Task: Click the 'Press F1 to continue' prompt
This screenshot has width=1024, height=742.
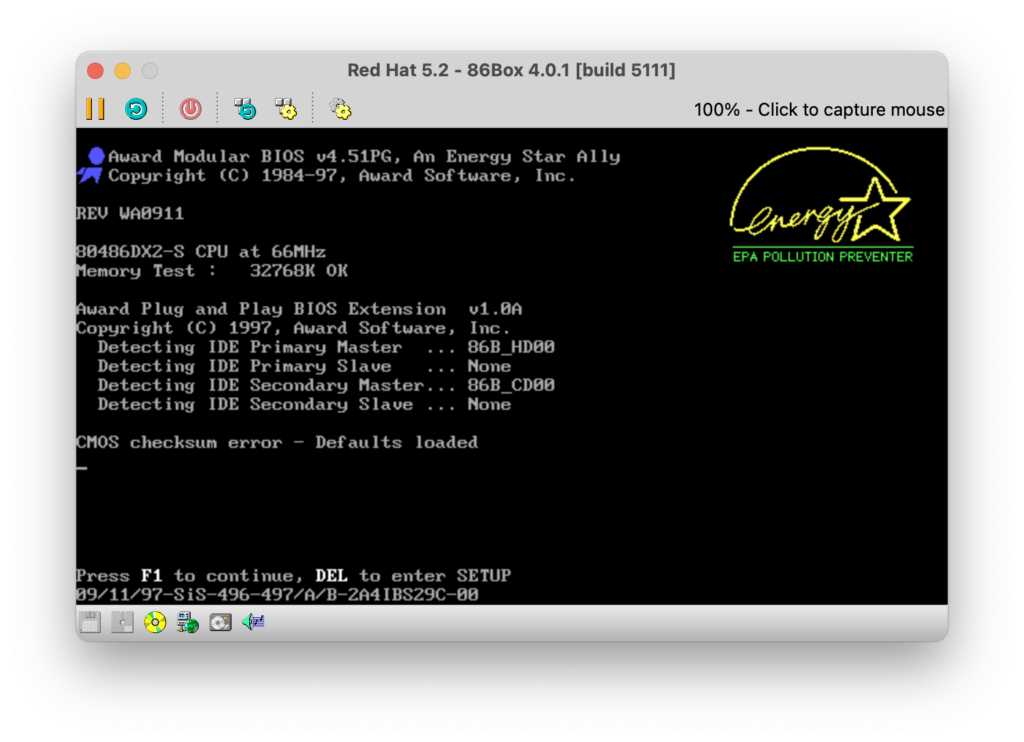Action: click(x=293, y=575)
